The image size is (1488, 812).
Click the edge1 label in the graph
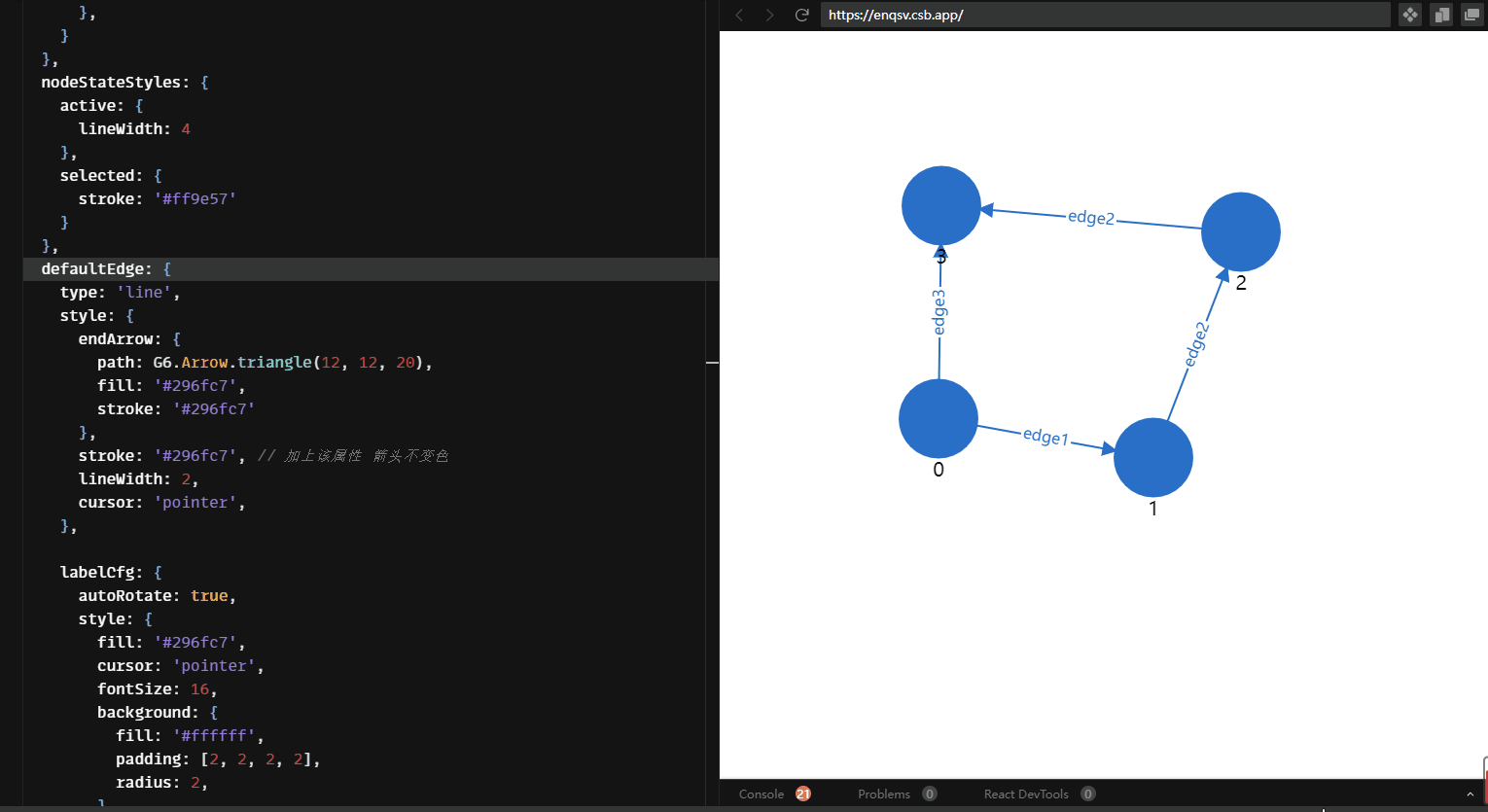tap(1045, 436)
